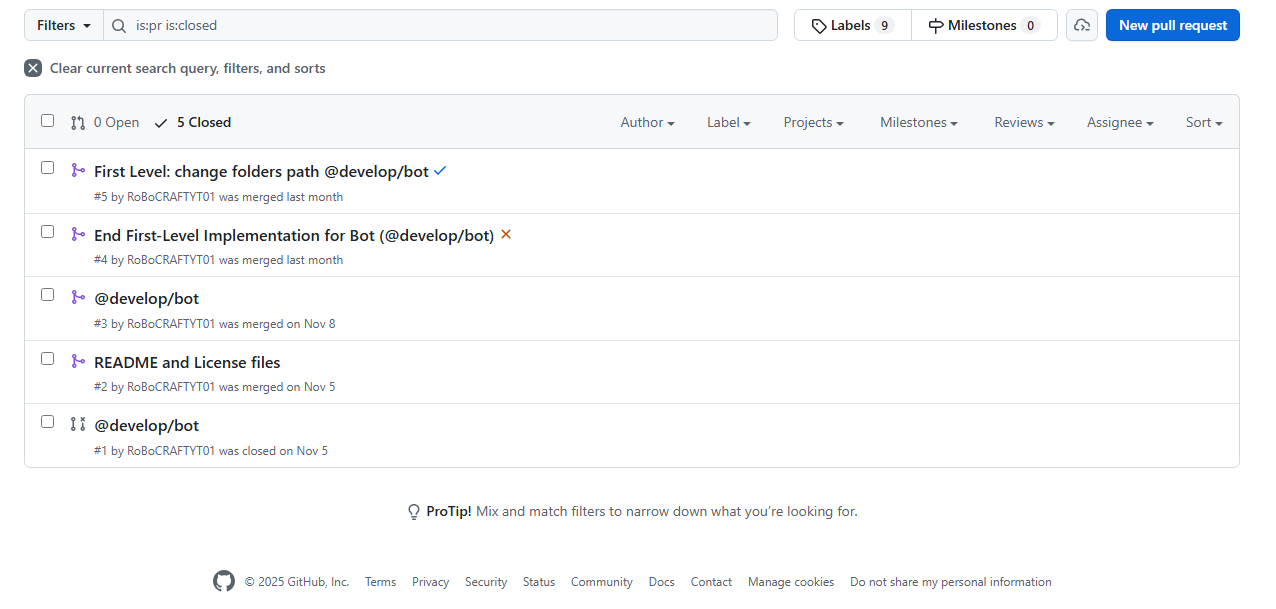Click the closed pull request icon on PR #1
Image resolution: width=1276 pixels, height=609 pixels.
click(78, 424)
